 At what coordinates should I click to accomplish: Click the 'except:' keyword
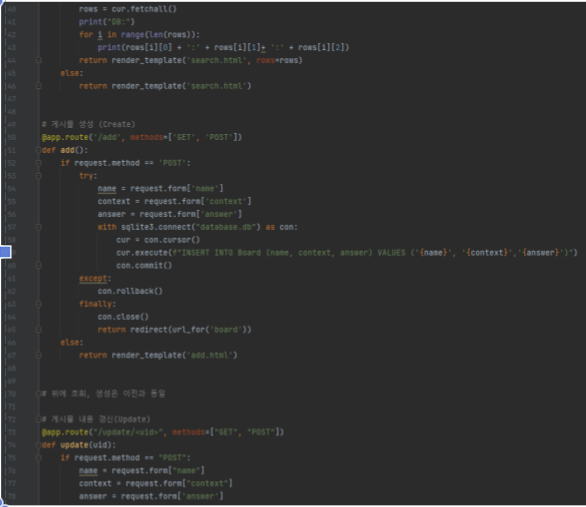(x=95, y=278)
